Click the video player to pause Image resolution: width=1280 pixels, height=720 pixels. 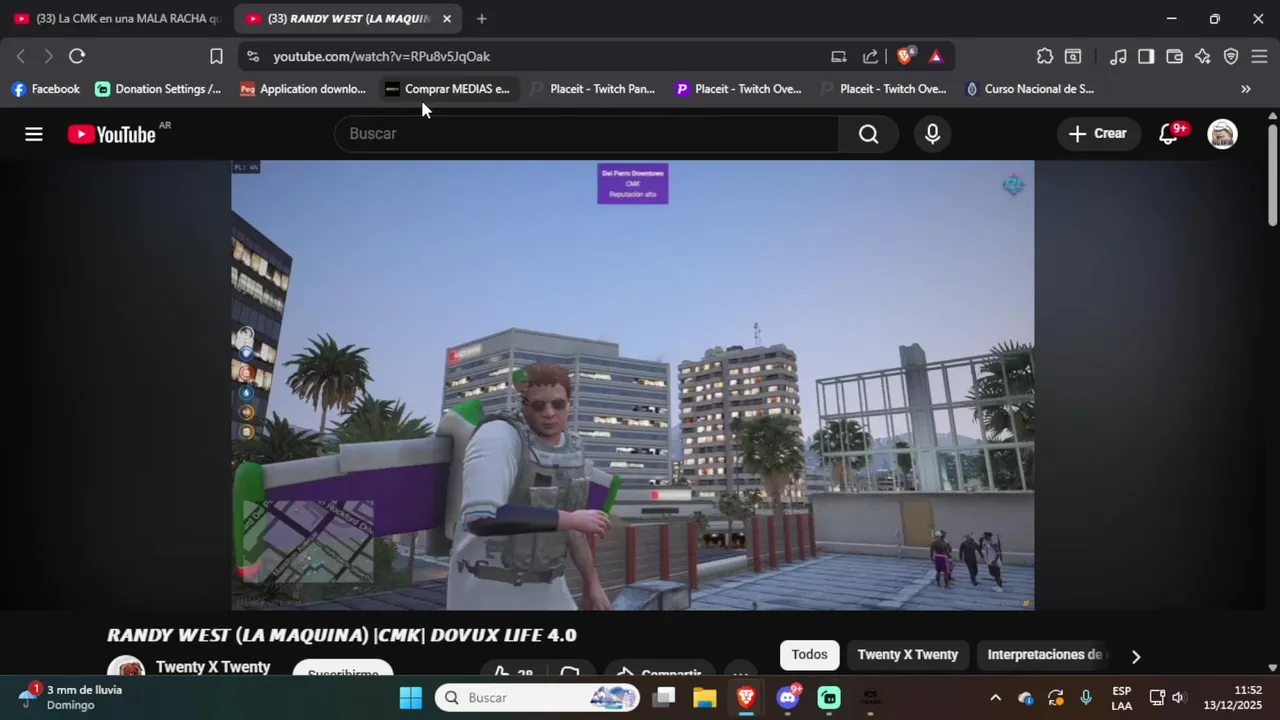(632, 385)
